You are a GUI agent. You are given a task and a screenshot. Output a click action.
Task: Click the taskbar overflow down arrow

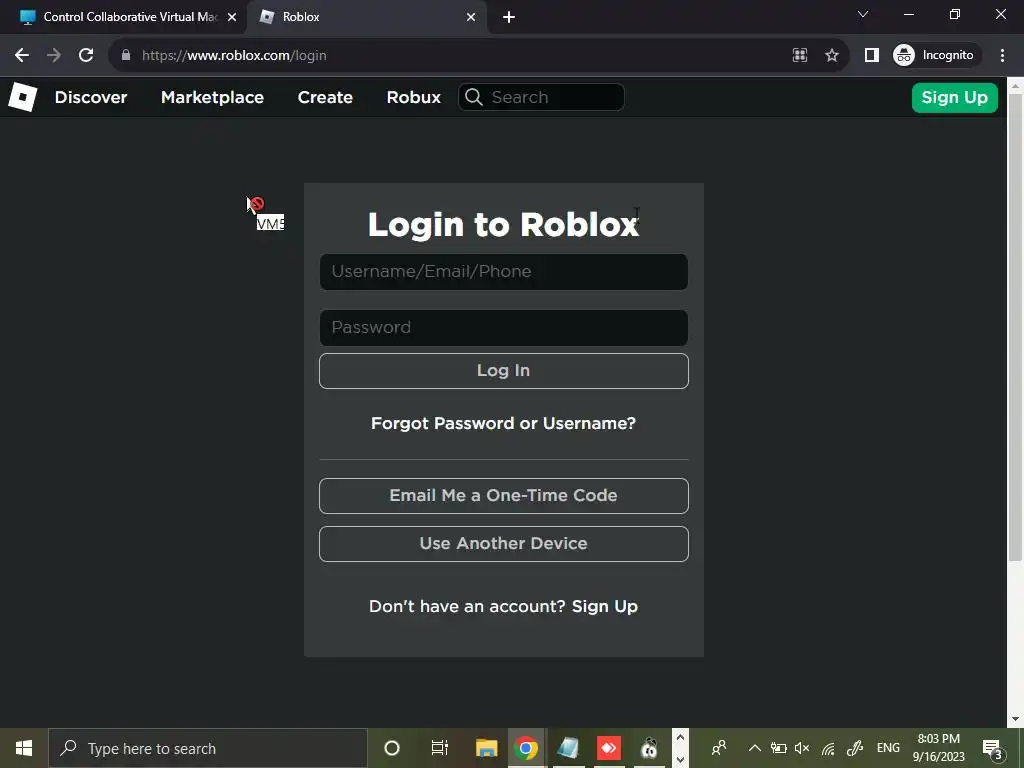680,760
